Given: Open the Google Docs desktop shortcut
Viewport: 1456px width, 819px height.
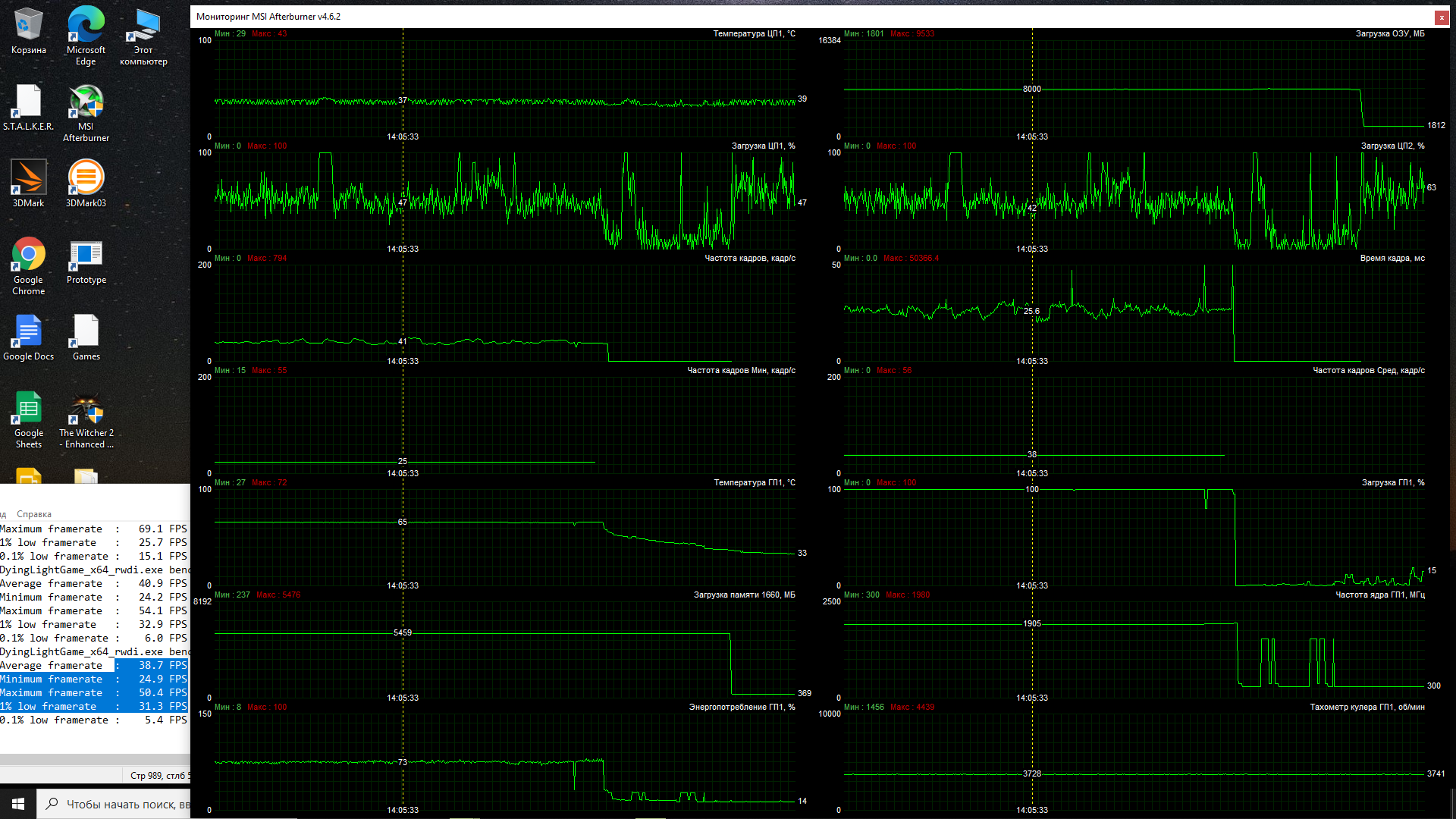Looking at the screenshot, I should point(28,332).
